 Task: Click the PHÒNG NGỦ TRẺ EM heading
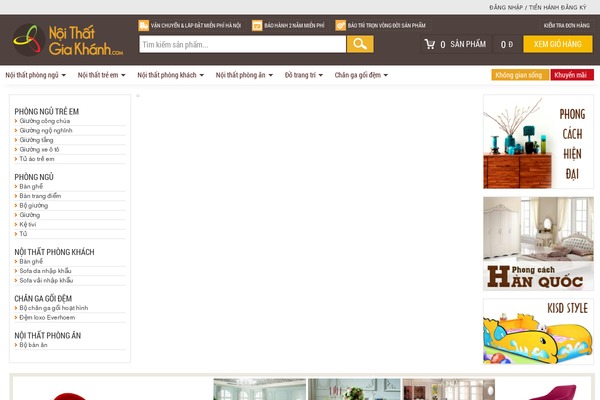(x=47, y=112)
